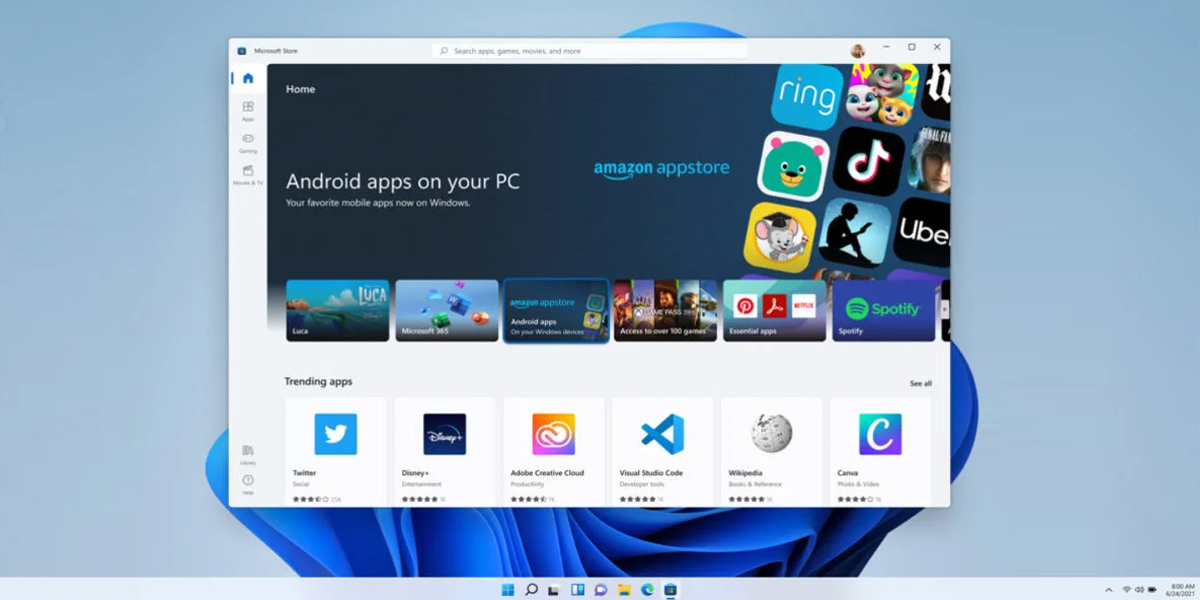Open the Library in the sidebar
The height and width of the screenshot is (600, 1200).
point(248,455)
